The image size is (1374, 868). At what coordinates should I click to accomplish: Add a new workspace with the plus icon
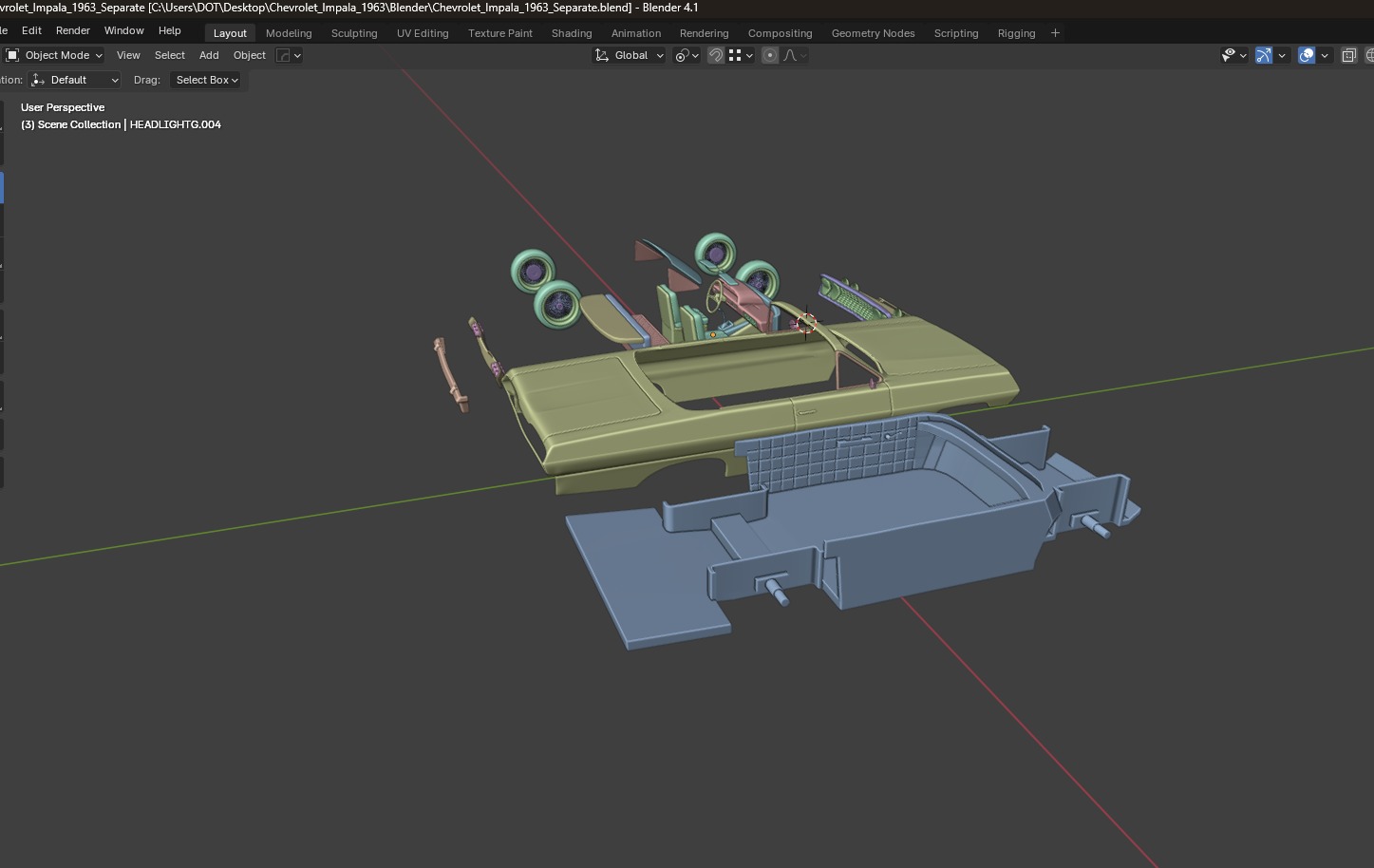click(x=1055, y=33)
